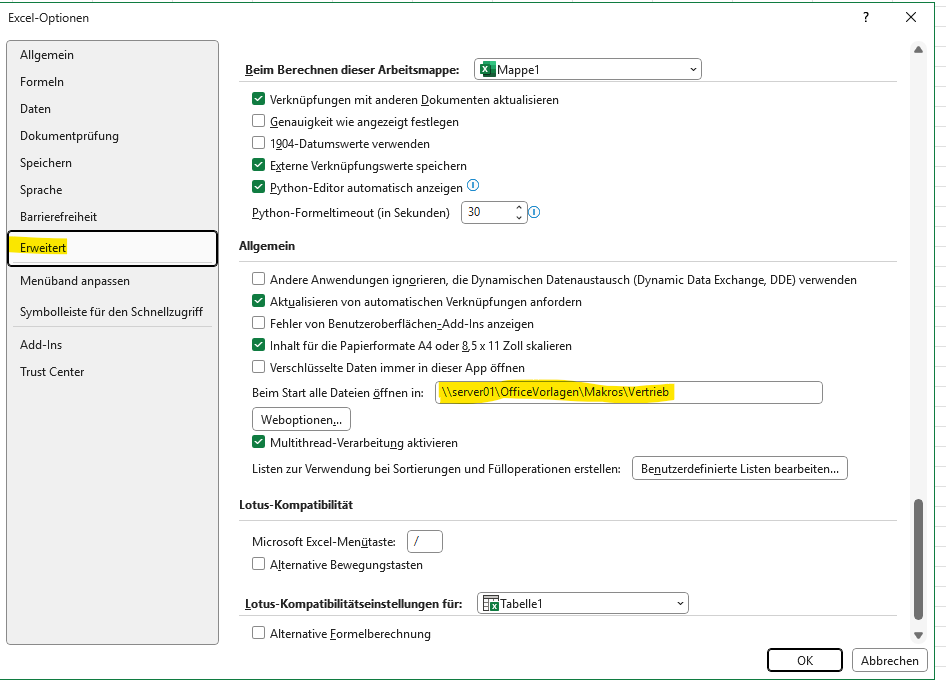946x680 pixels.
Task: Open the Trust Center category
Action: pos(112,372)
